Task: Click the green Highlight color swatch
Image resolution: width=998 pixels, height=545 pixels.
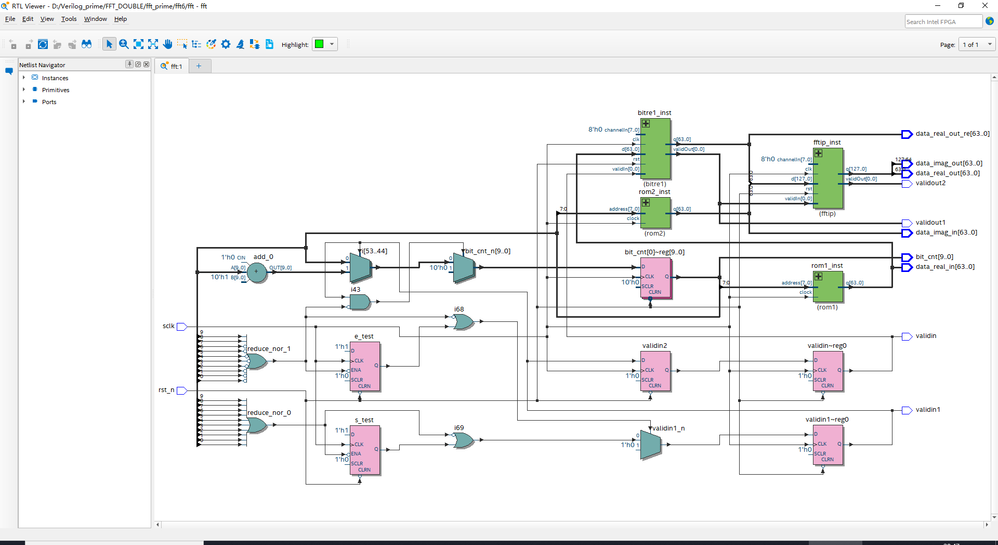Action: pyautogui.click(x=319, y=44)
